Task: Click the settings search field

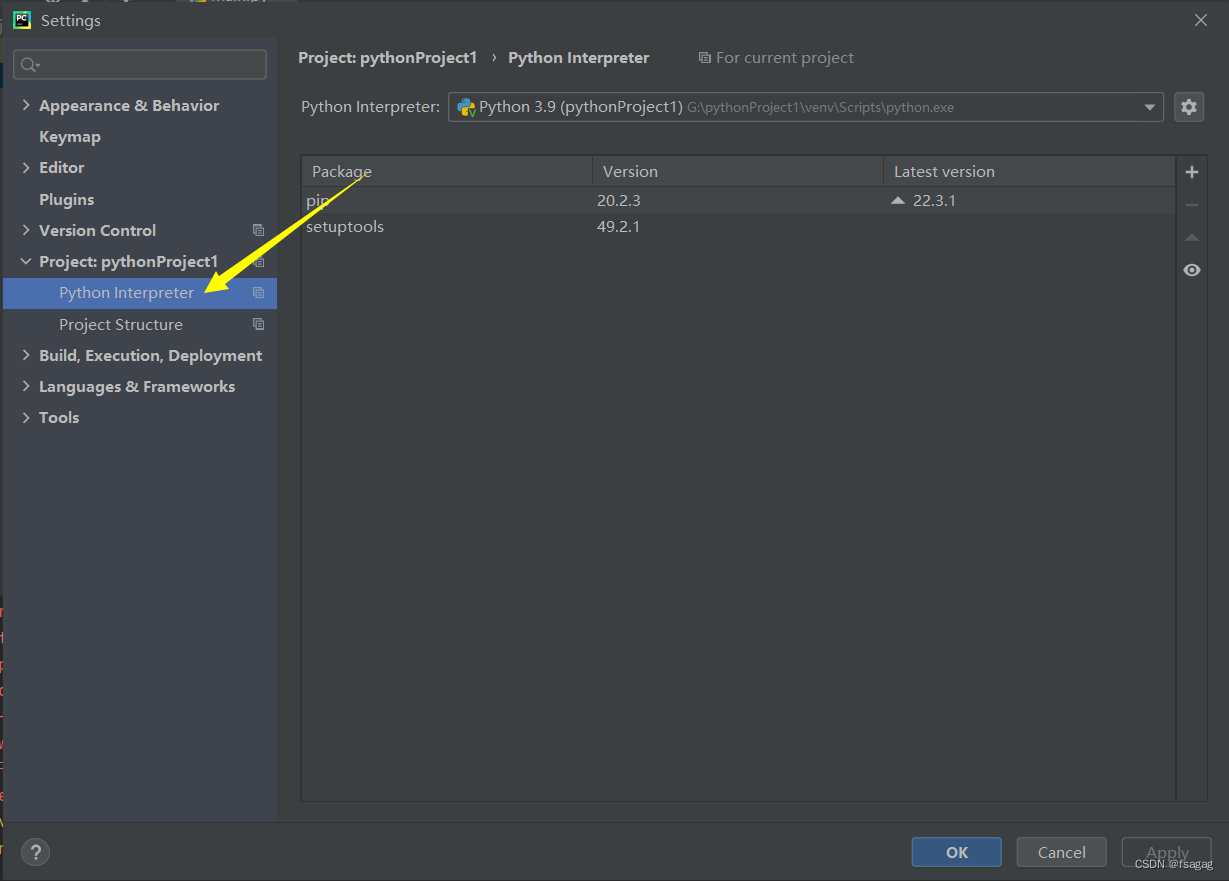Action: click(139, 63)
